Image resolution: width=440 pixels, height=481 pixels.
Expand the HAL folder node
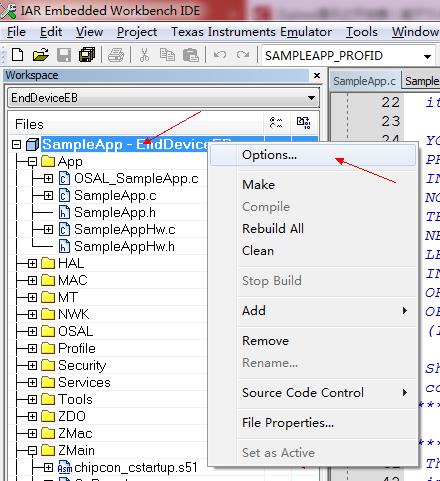(32, 264)
